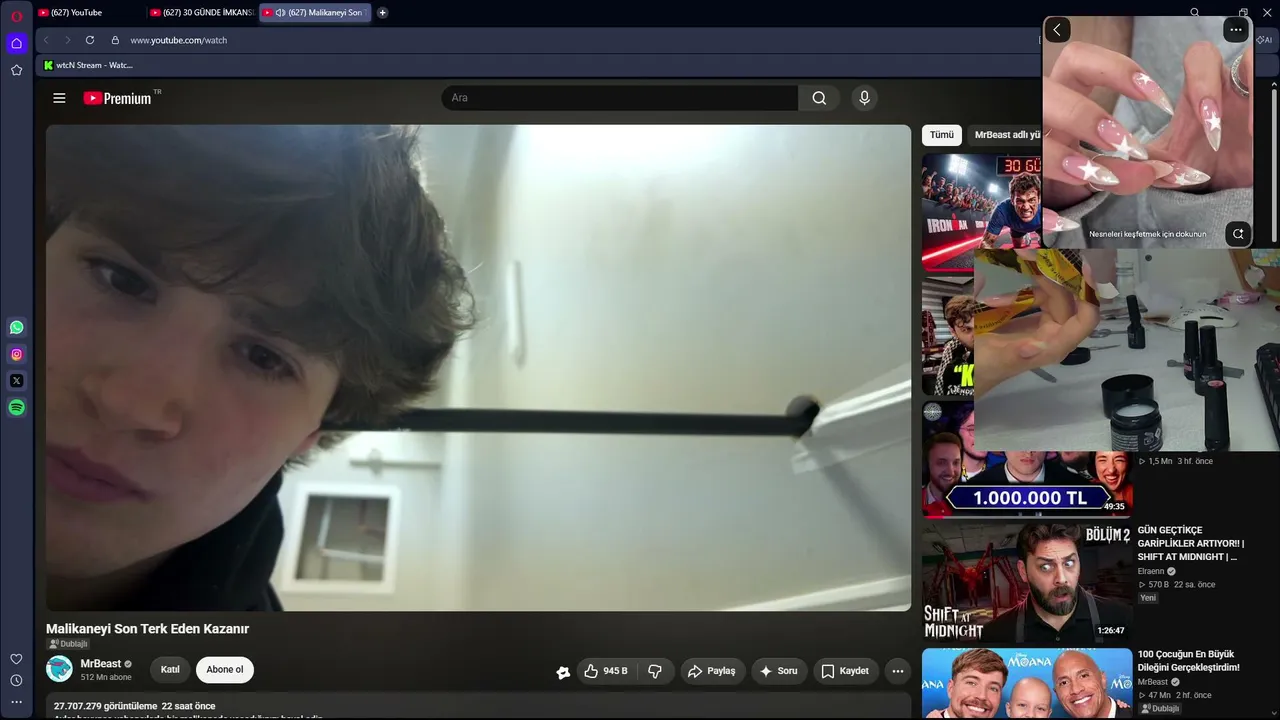Open the 'Shift at Midnight' video thumbnail
Screen dimensions: 1280x720
(1027, 583)
